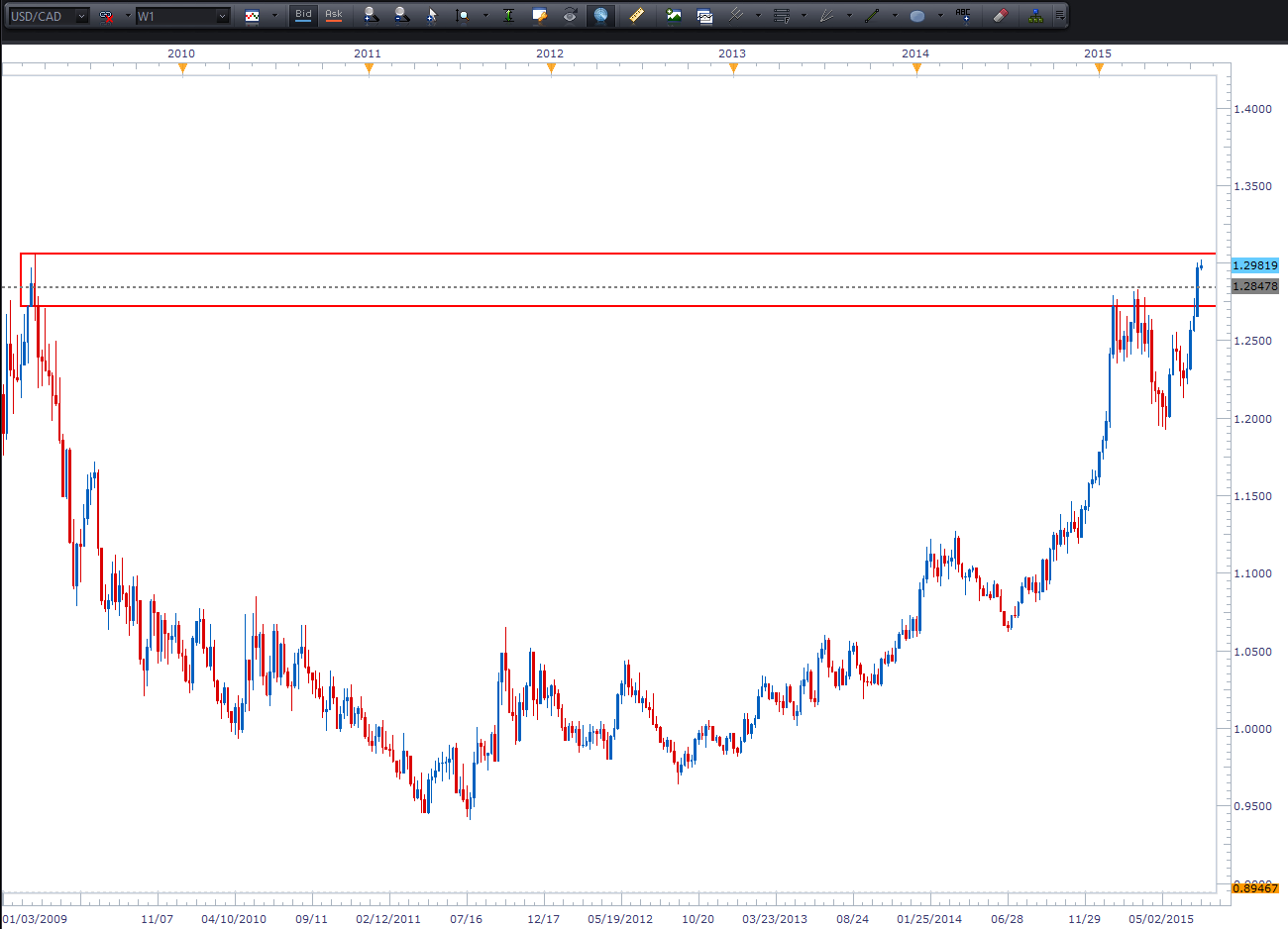Open the W1 timeframe dropdown
The width and height of the screenshot is (1288, 929).
pos(222,16)
